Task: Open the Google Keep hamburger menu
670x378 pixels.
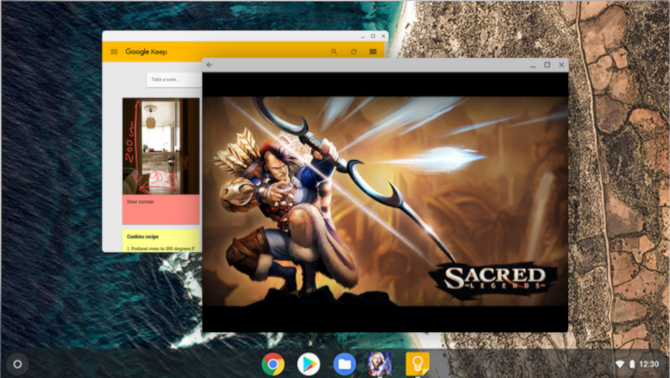Action: pyautogui.click(x=114, y=52)
